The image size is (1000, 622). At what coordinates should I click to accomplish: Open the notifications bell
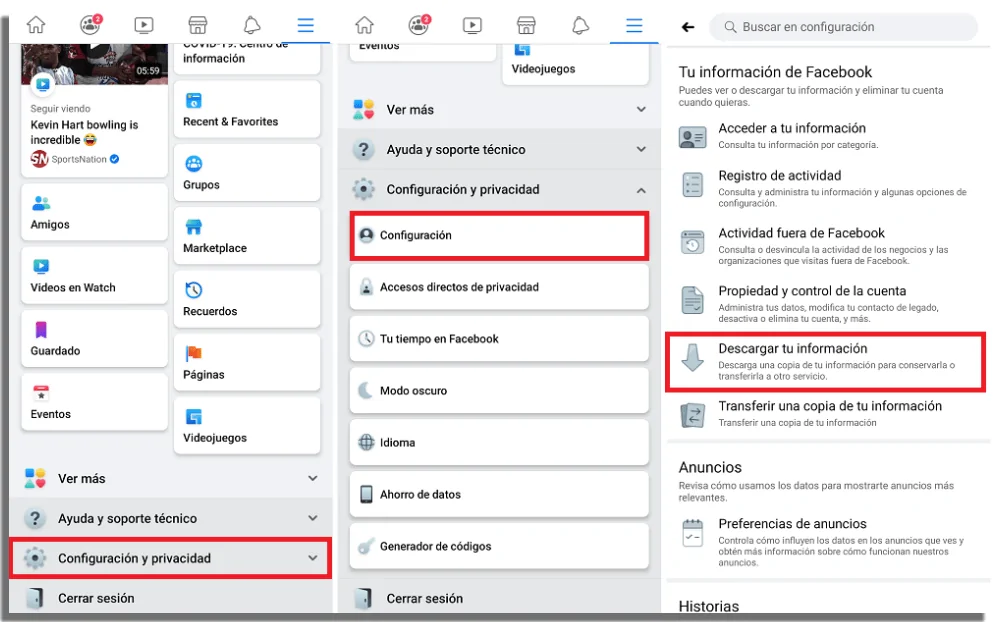click(253, 25)
